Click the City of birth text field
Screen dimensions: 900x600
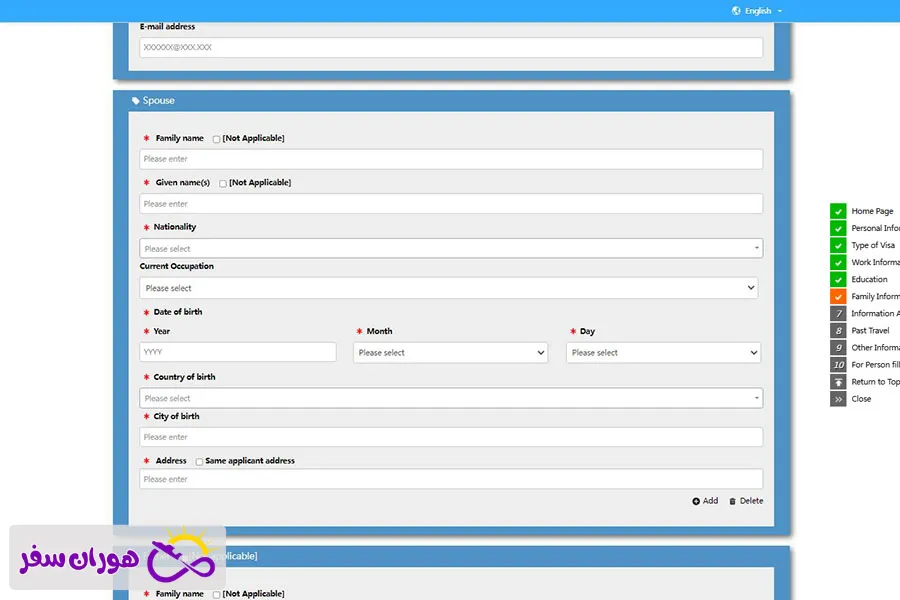pos(451,437)
